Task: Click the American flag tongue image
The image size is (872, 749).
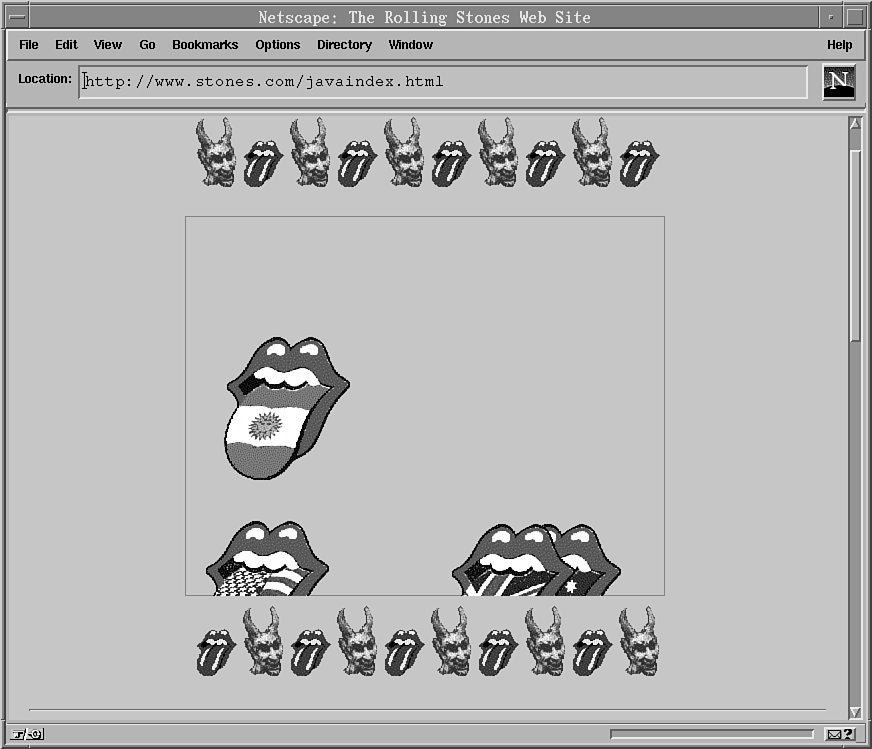Action: [x=267, y=558]
